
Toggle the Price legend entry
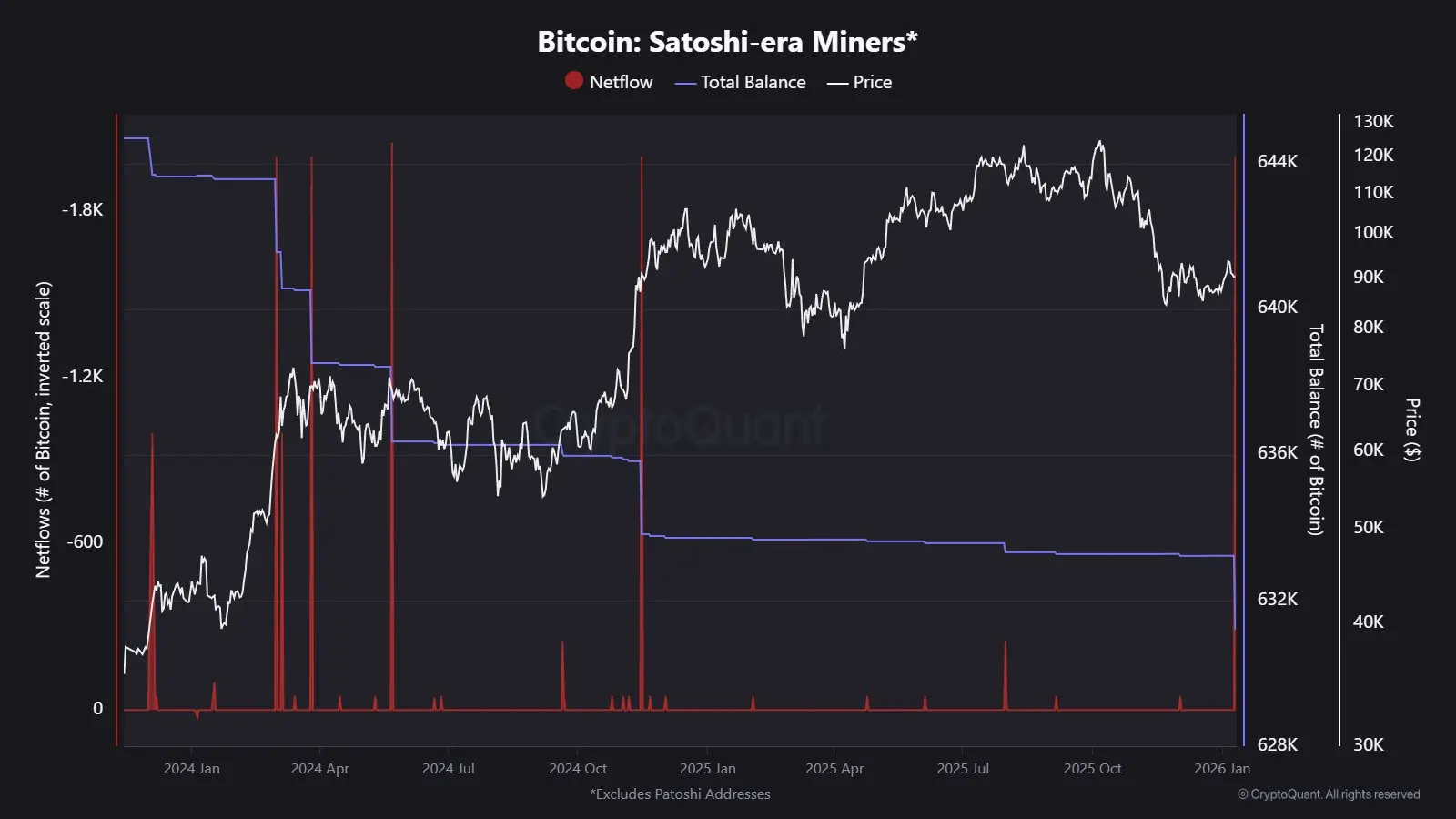pyautogui.click(x=859, y=82)
